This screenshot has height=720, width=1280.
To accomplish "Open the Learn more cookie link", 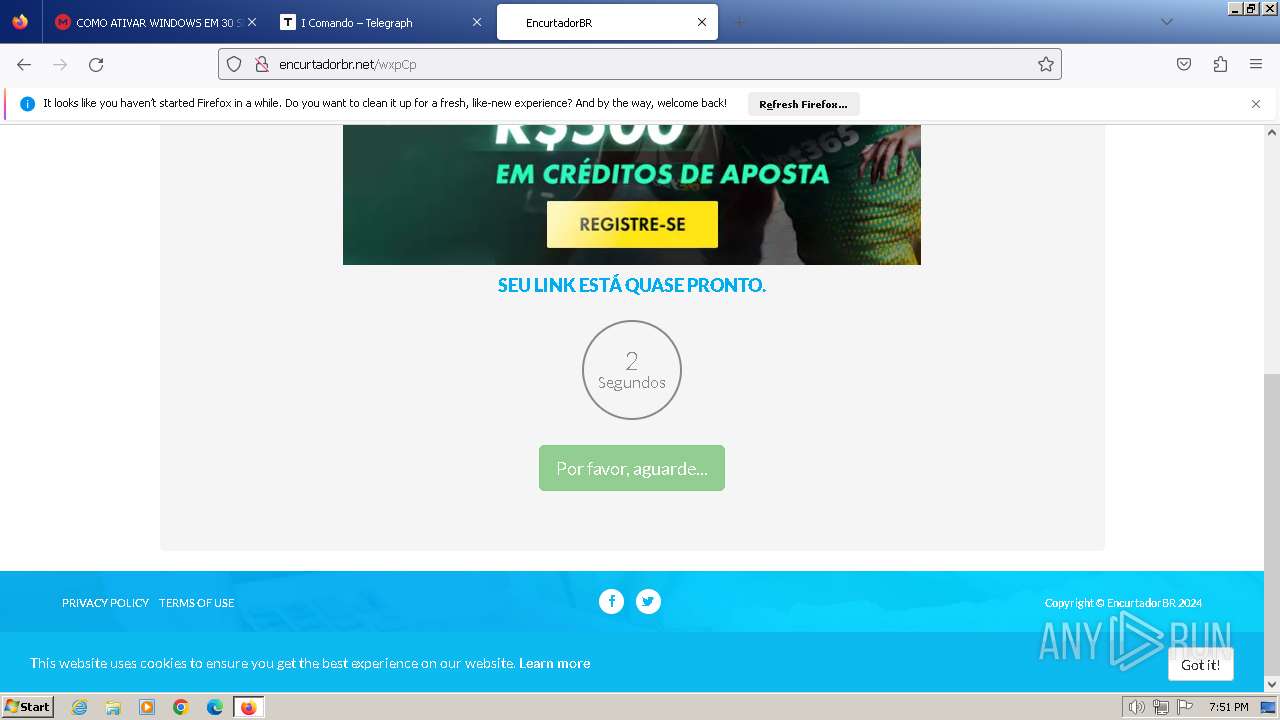I will 554,663.
